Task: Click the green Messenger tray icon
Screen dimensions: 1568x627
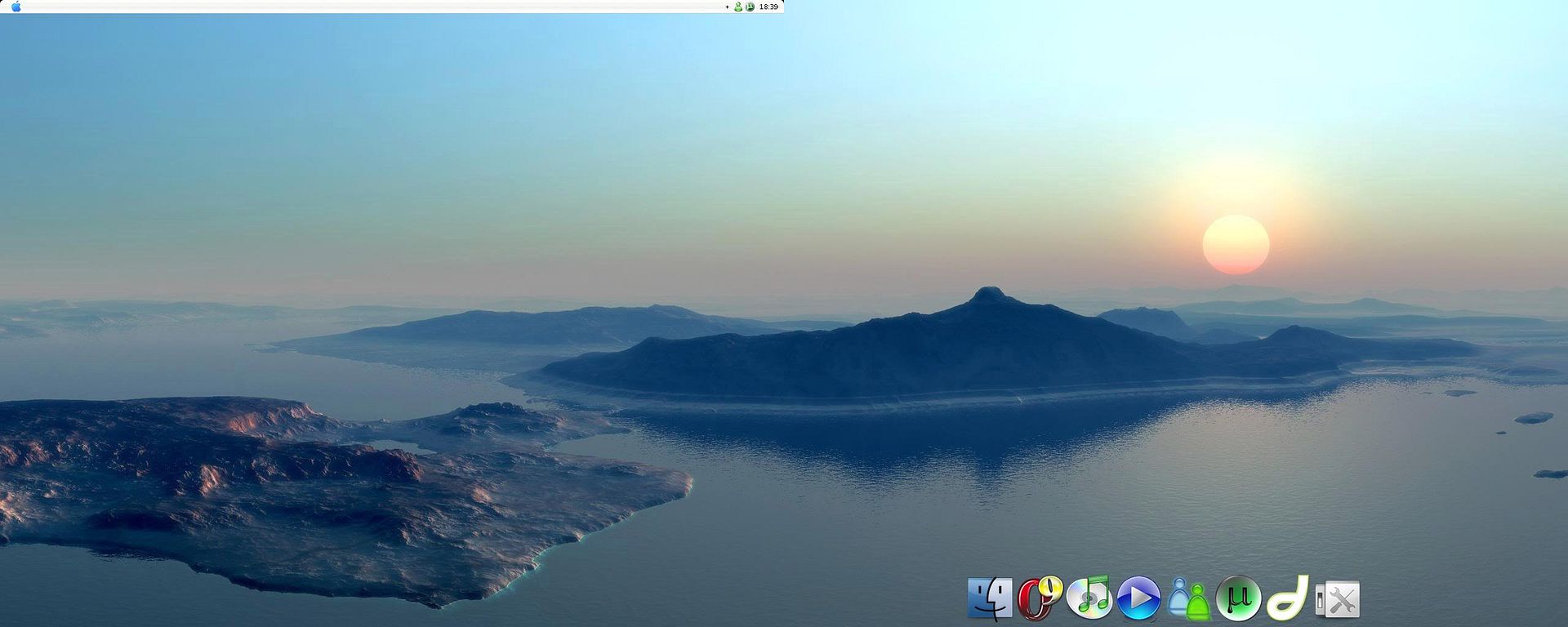Action: click(738, 7)
